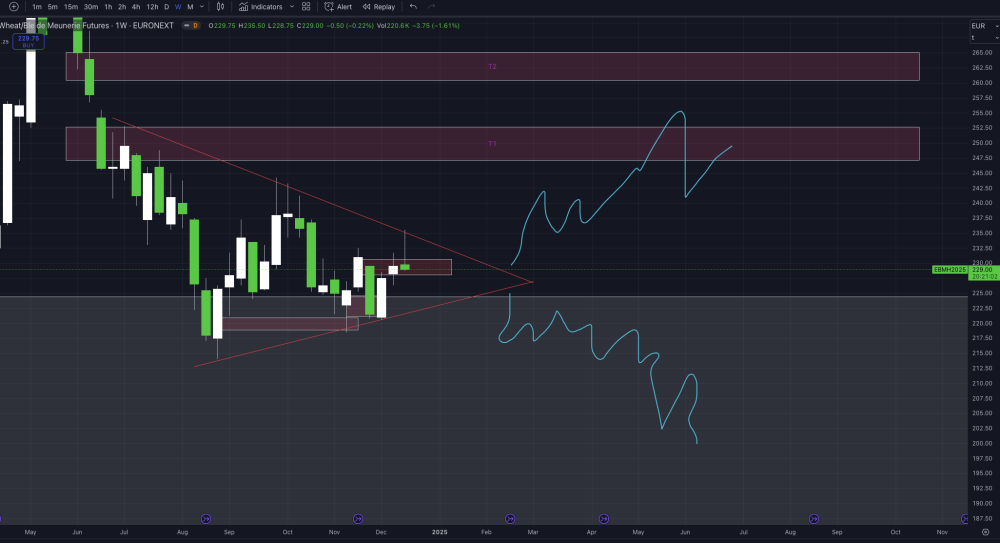
Task: Select the 12h timeframe
Action: 152,7
